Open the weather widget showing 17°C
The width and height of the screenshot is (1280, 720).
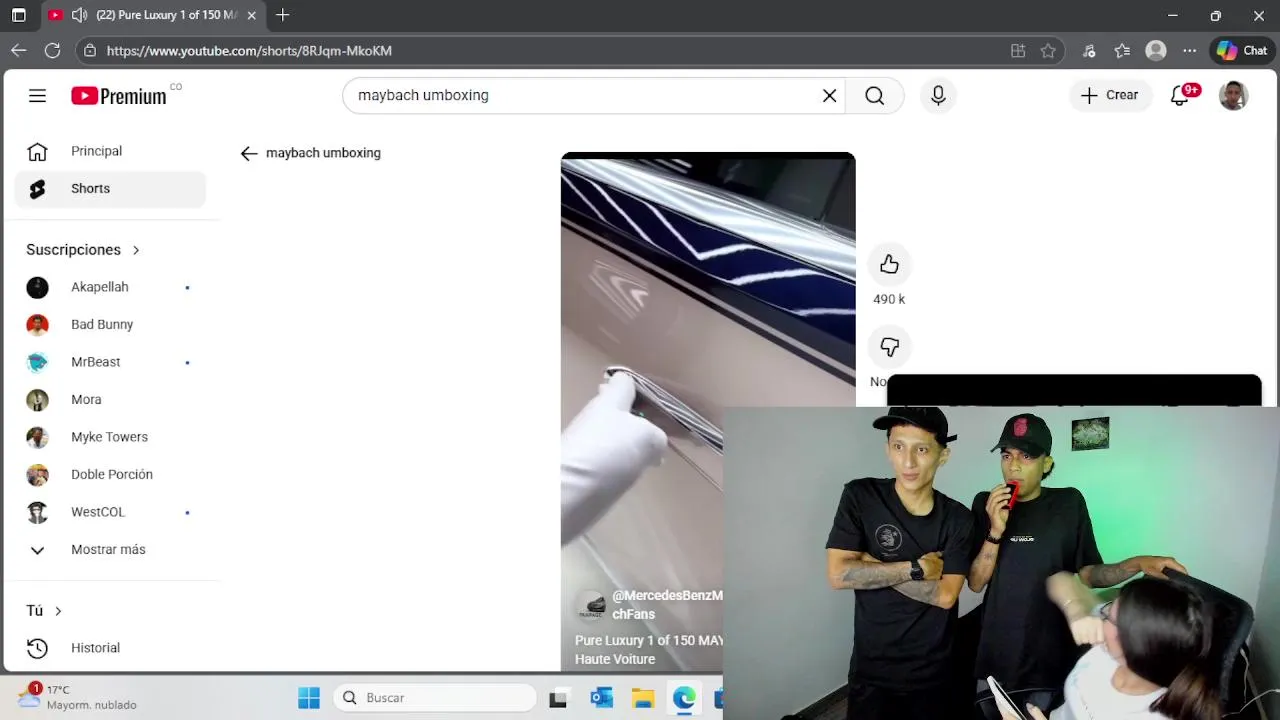tap(76, 697)
